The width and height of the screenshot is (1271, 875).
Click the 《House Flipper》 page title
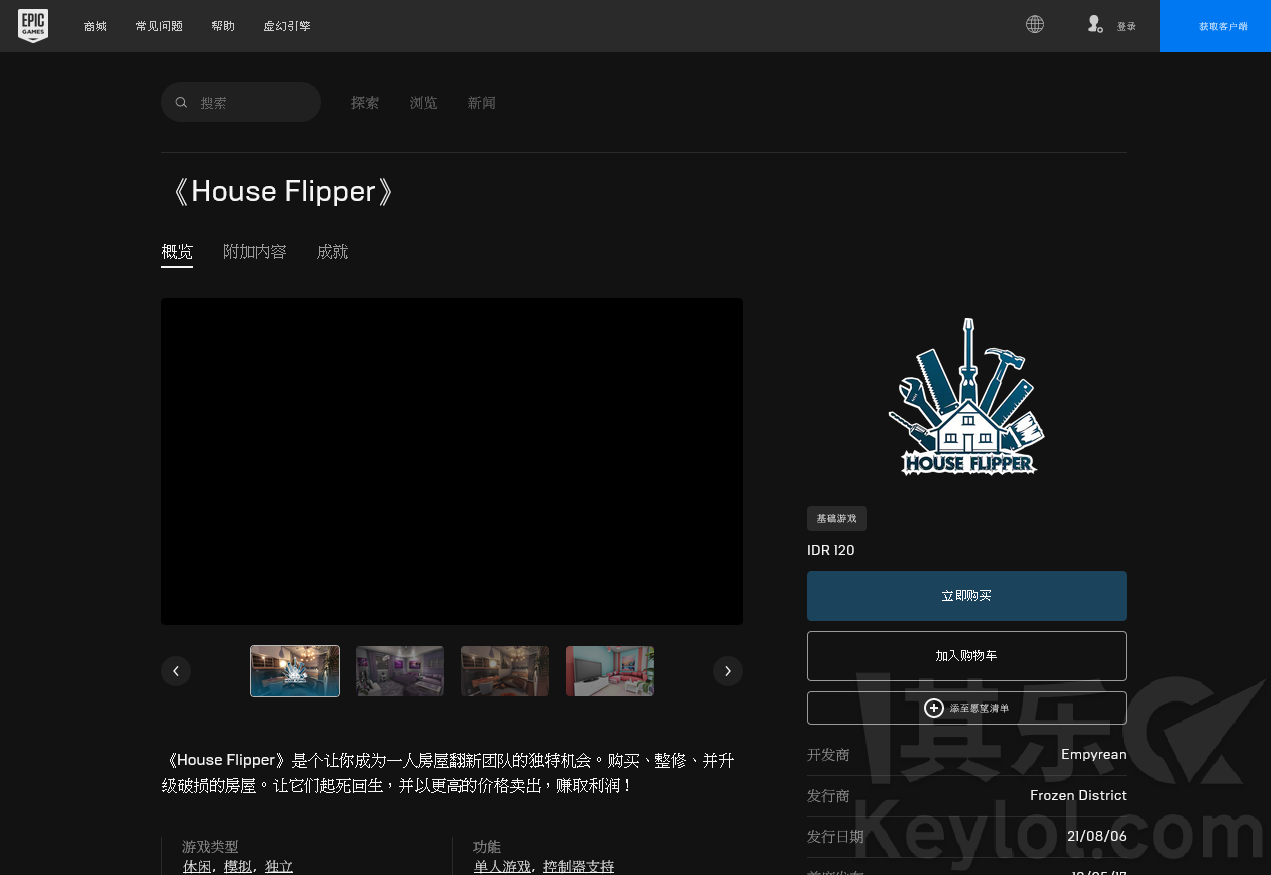[x=283, y=192]
